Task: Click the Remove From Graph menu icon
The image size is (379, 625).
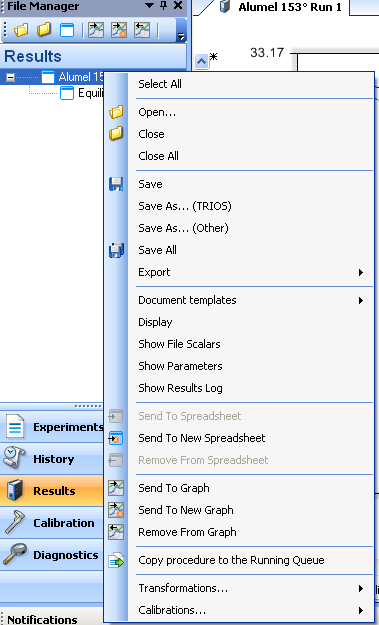Action: 116,532
